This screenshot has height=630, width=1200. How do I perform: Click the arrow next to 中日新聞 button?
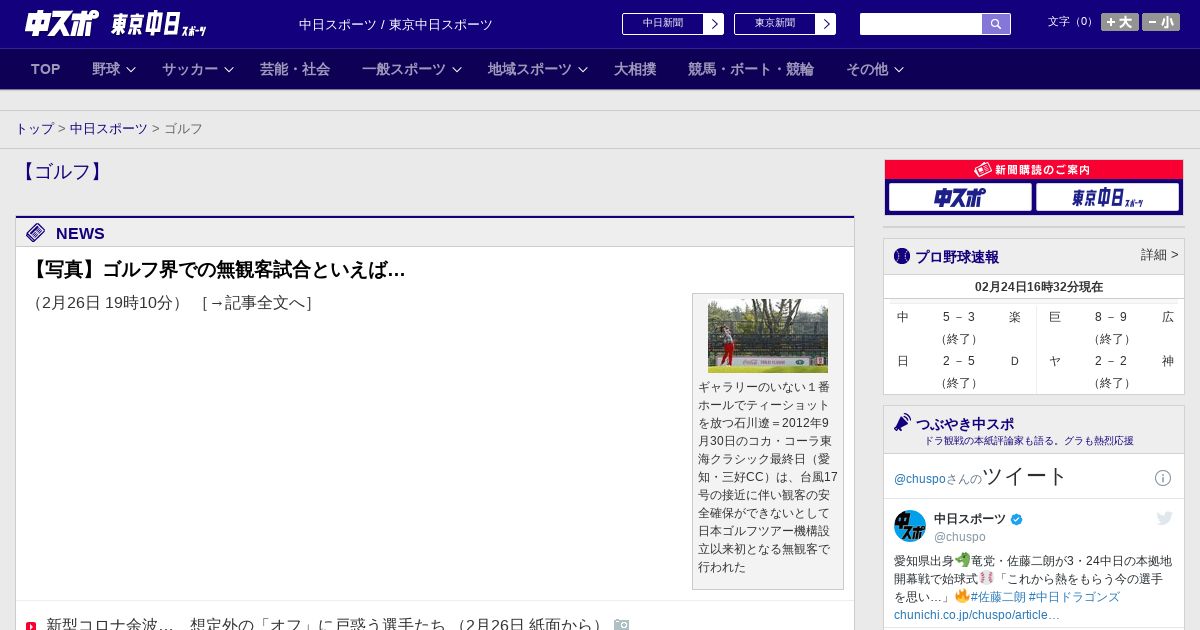pyautogui.click(x=714, y=24)
